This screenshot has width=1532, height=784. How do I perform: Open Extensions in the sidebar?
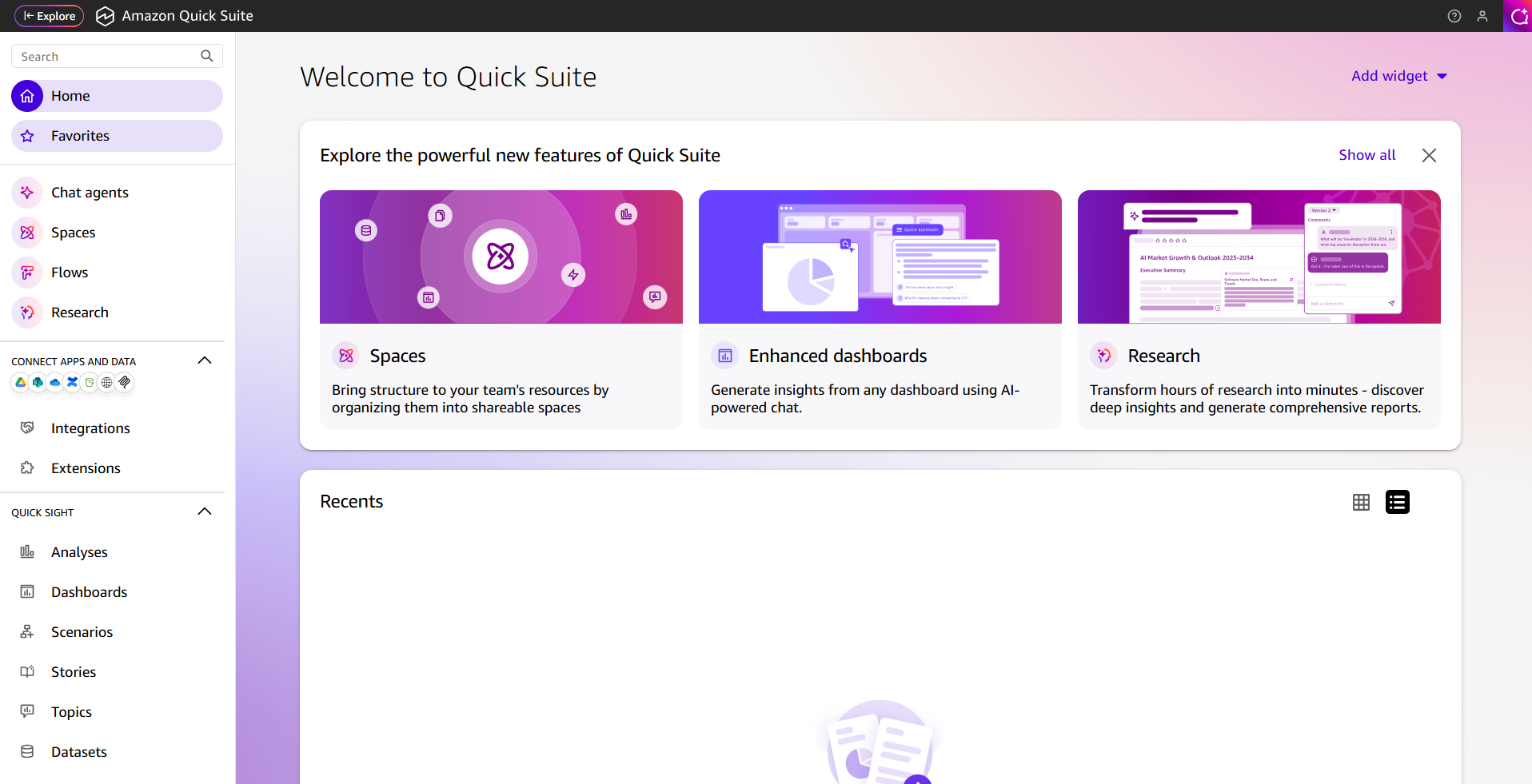coord(117,468)
